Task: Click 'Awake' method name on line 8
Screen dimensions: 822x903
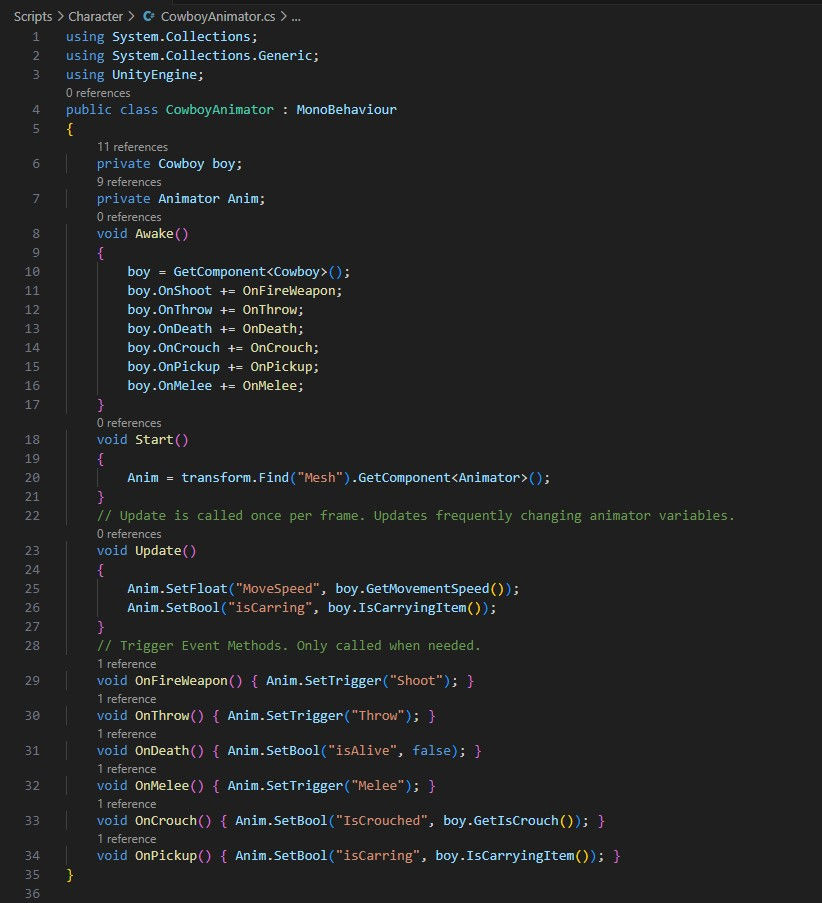Action: (154, 234)
